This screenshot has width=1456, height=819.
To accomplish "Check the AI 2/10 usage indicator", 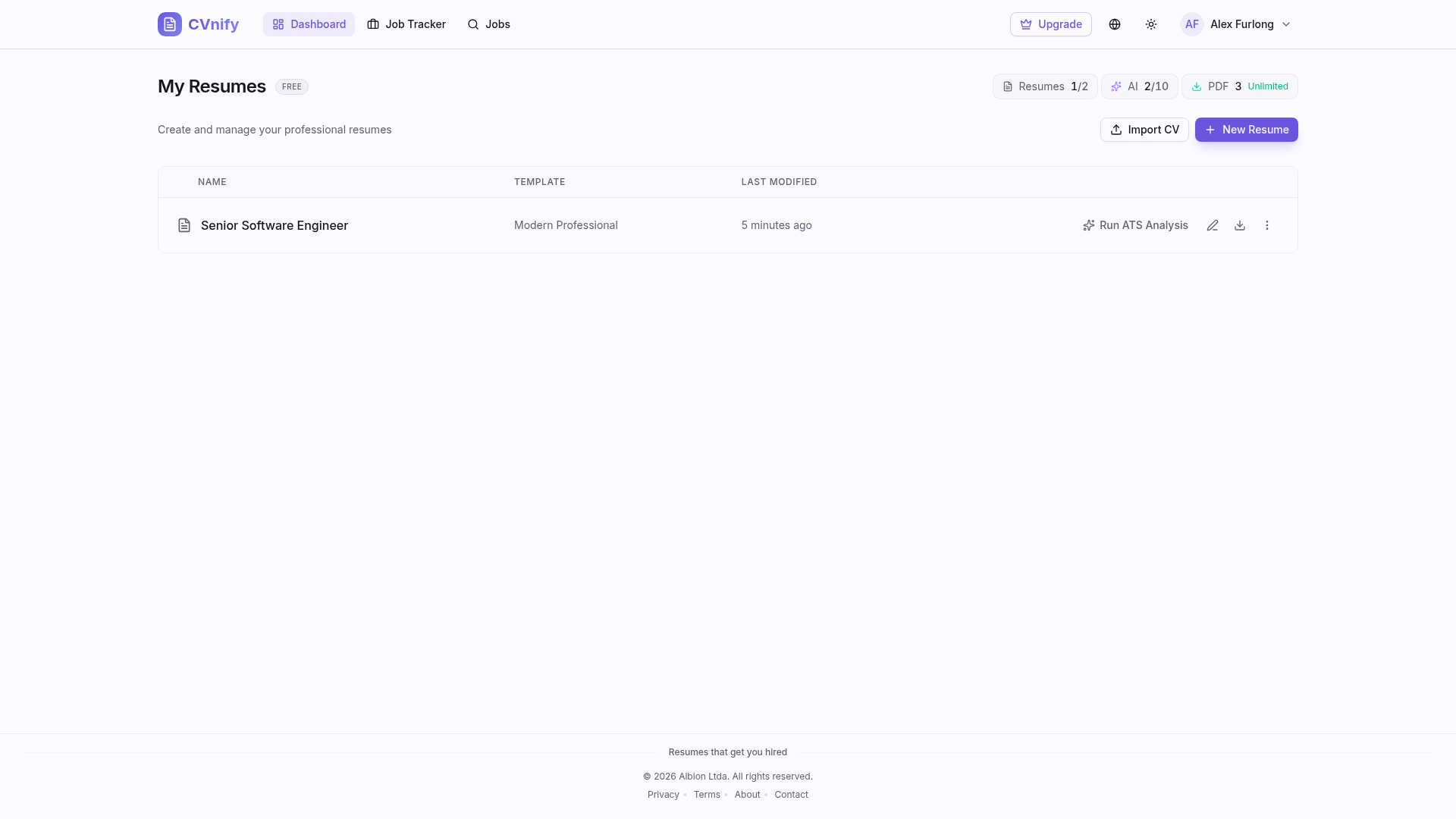I will click(1139, 86).
